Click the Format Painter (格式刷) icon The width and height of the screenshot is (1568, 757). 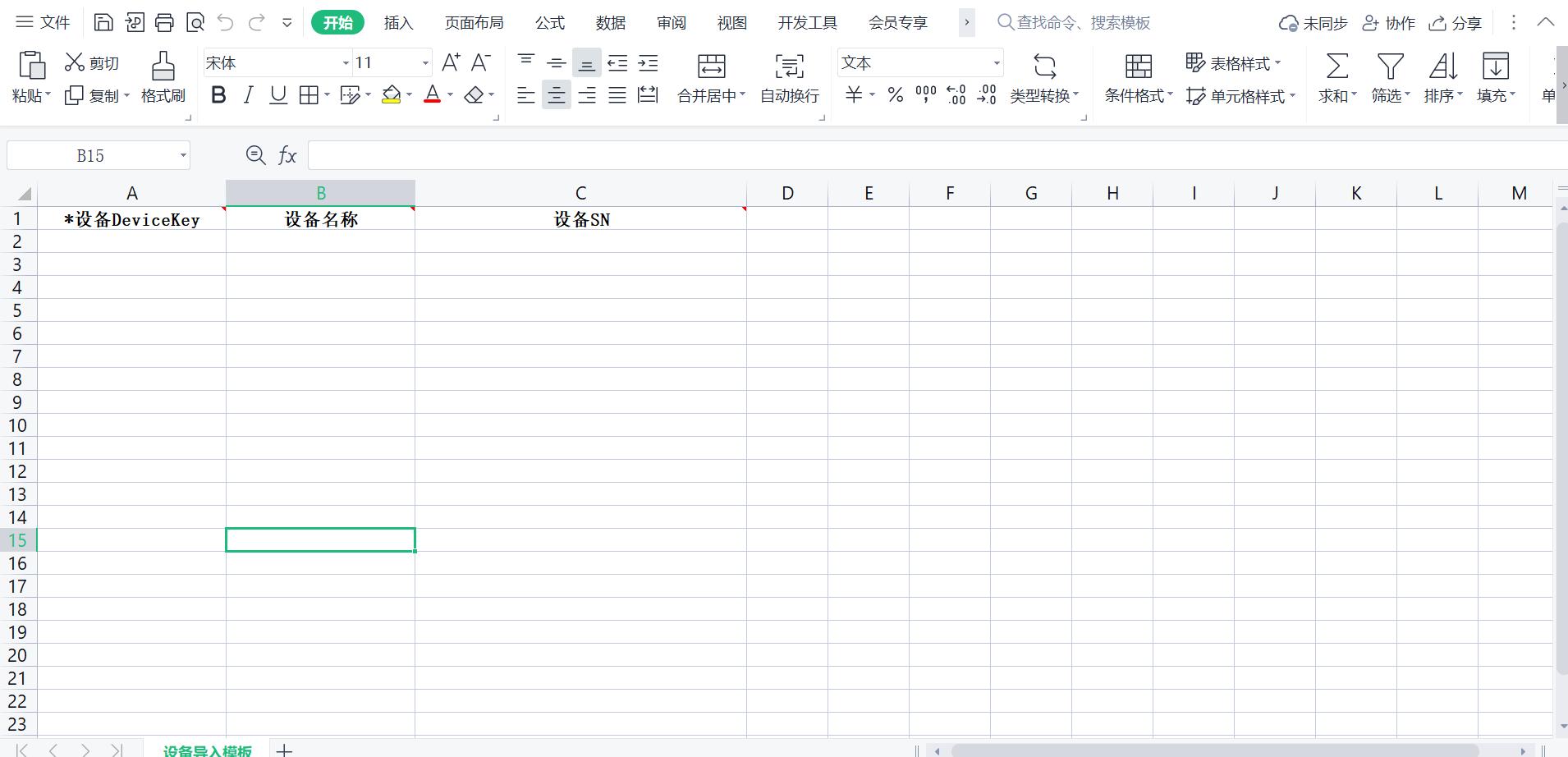pyautogui.click(x=163, y=67)
